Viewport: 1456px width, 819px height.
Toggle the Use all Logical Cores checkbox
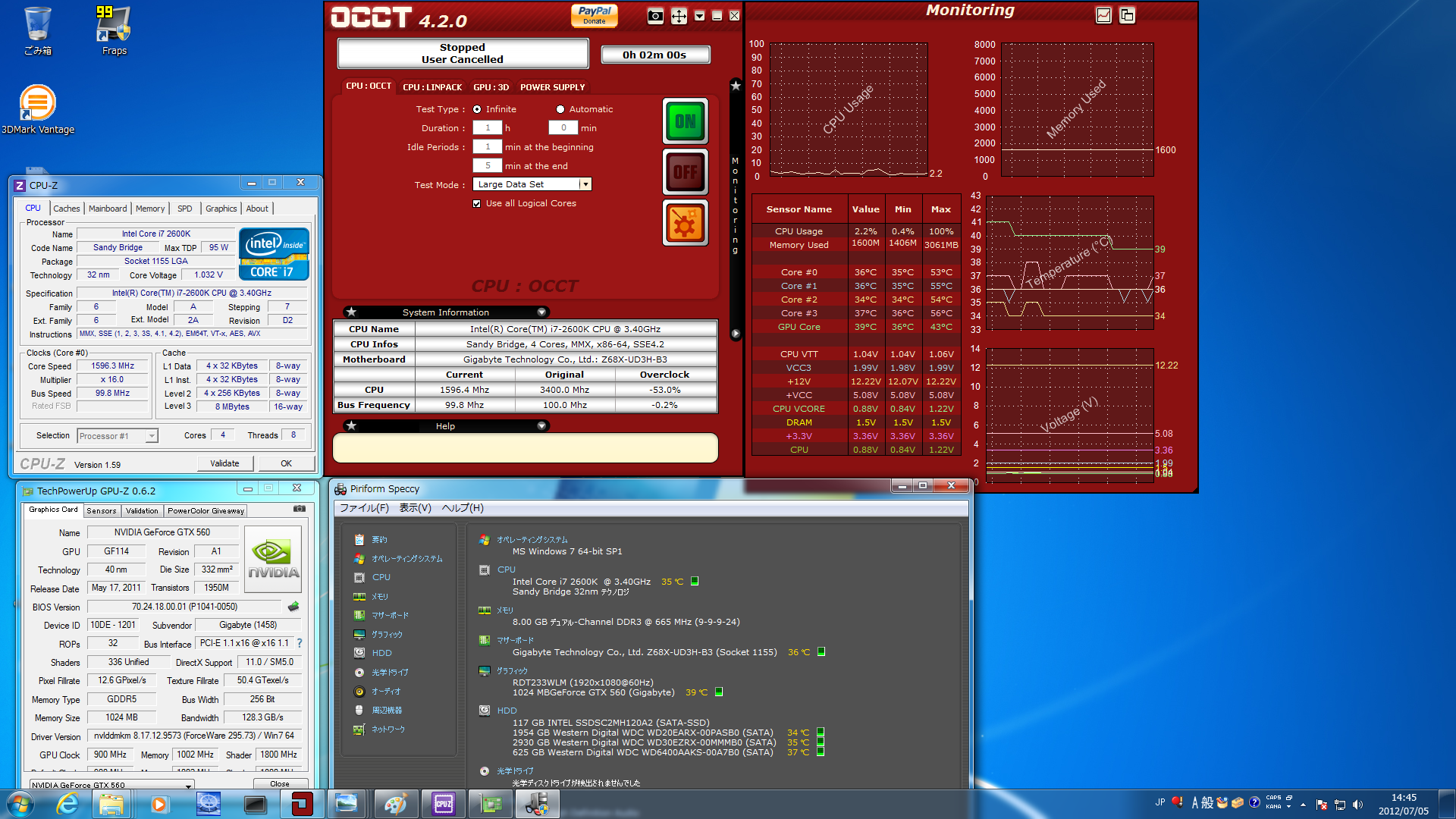[477, 203]
